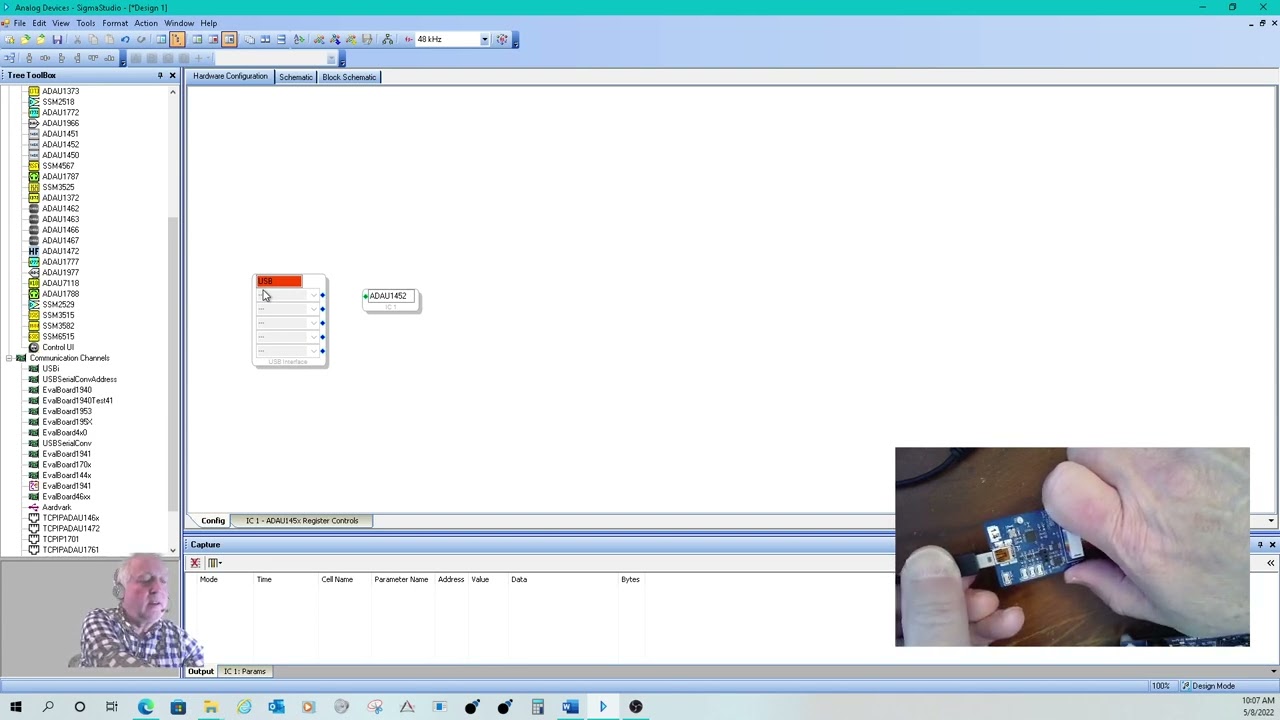Select USBi in Communication Channels
Viewport: 1280px width, 720px height.
(x=50, y=369)
